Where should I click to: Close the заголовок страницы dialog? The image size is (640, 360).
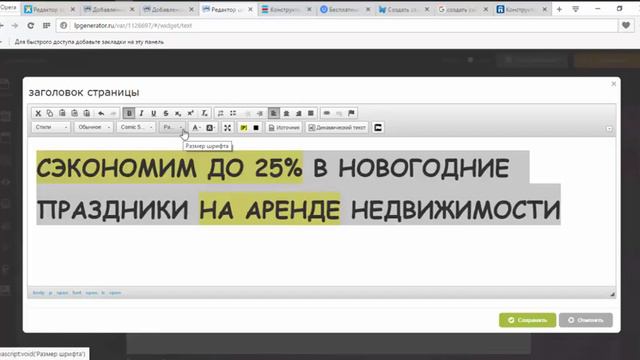[613, 84]
